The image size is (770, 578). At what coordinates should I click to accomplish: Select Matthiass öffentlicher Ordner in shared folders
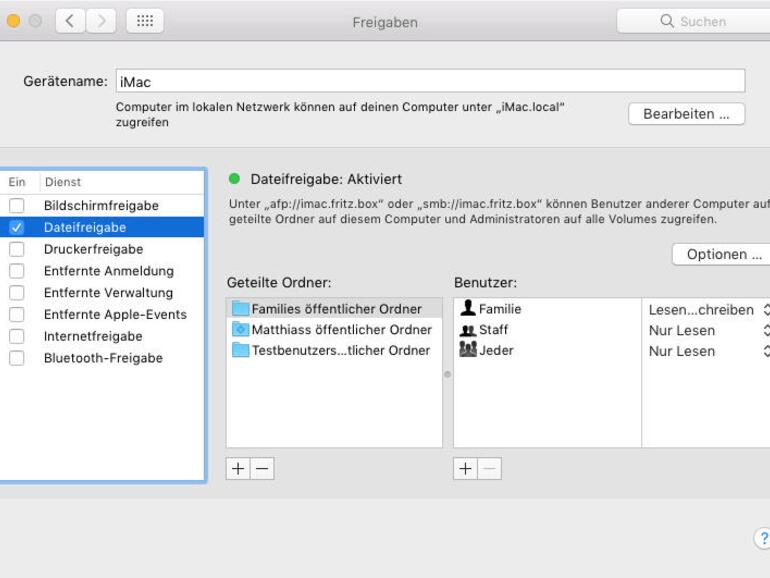[334, 329]
